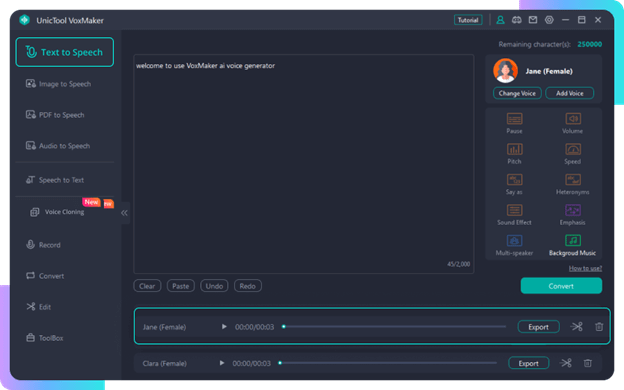Open the How to use? link
624x390 pixels.
585,268
